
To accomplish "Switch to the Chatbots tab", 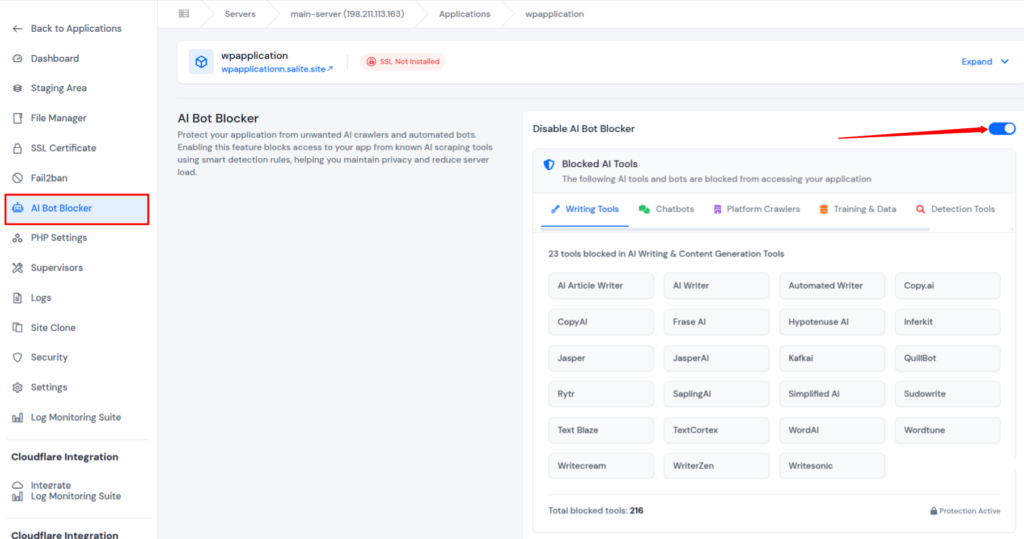I will 666,209.
